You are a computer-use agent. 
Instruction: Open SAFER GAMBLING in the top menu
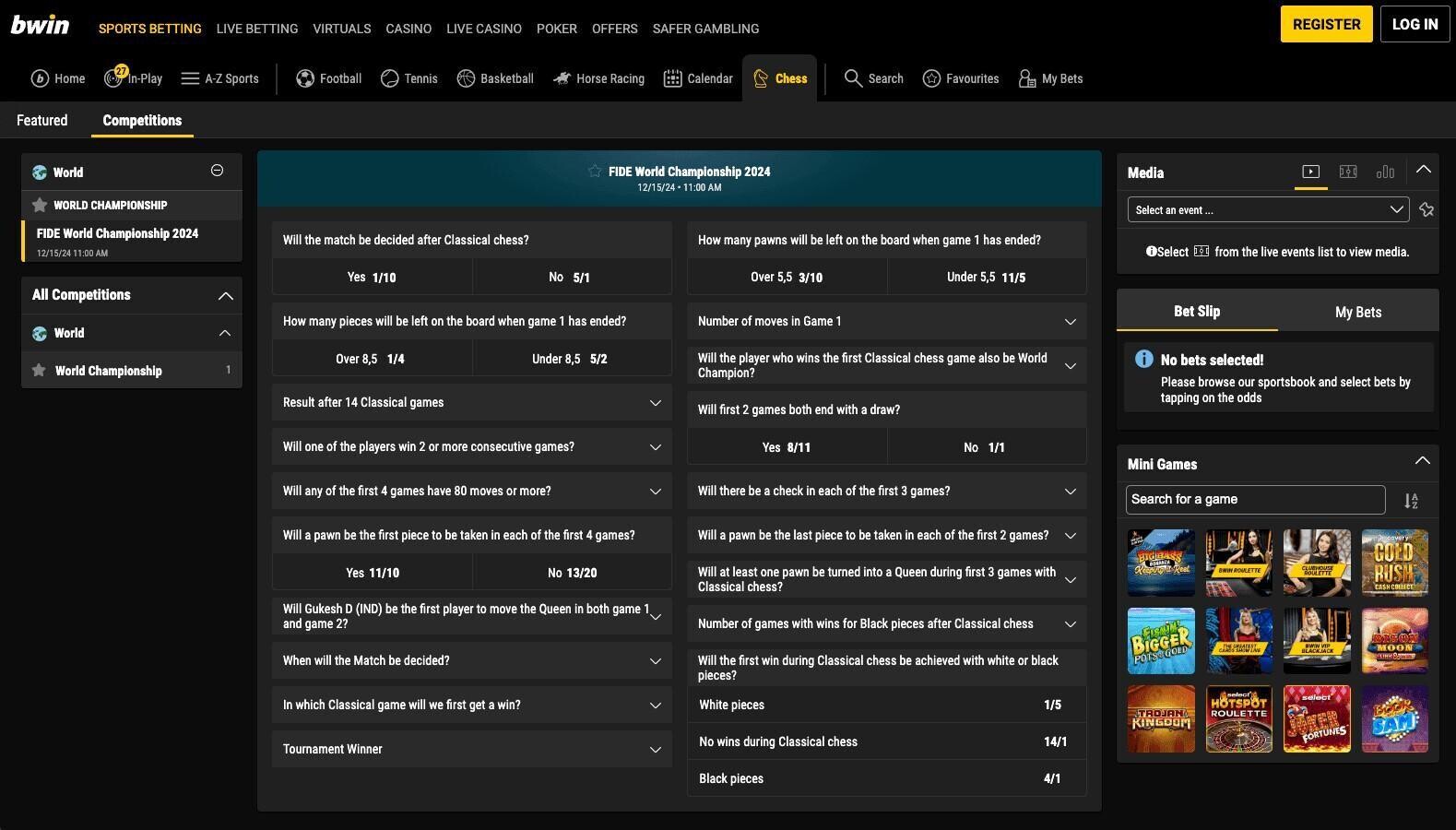click(705, 29)
